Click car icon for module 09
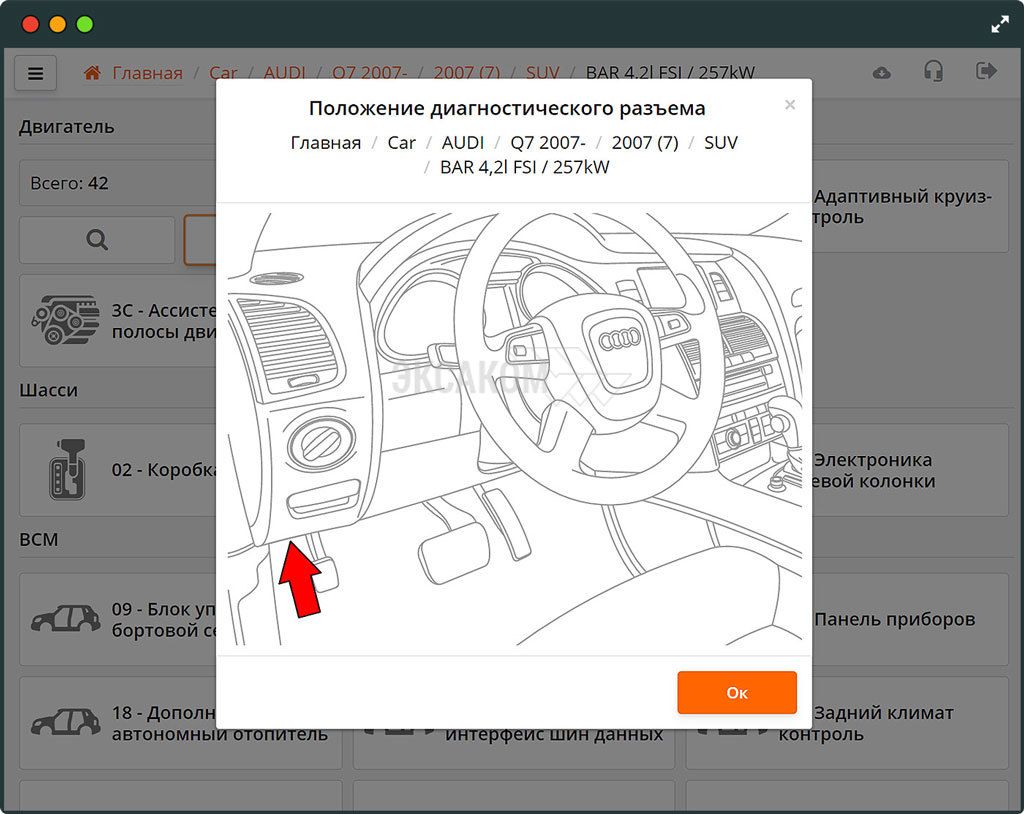 (66, 619)
